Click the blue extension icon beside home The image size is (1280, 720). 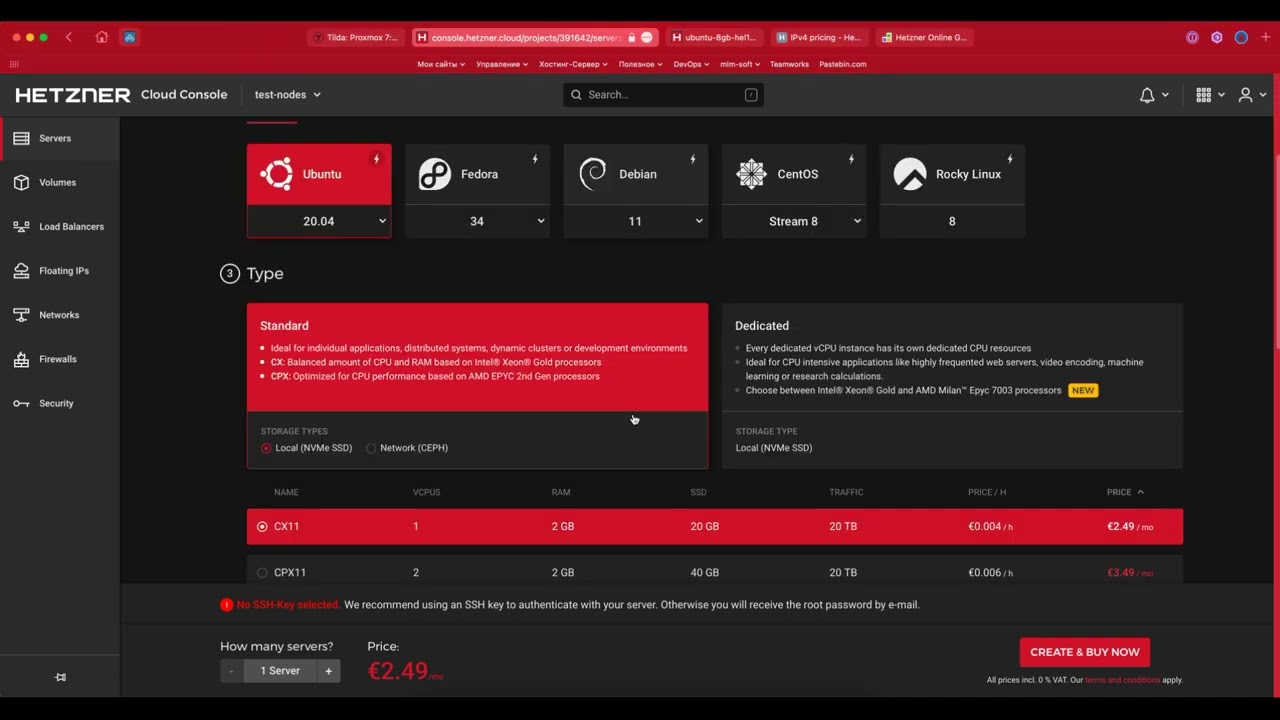pos(129,37)
